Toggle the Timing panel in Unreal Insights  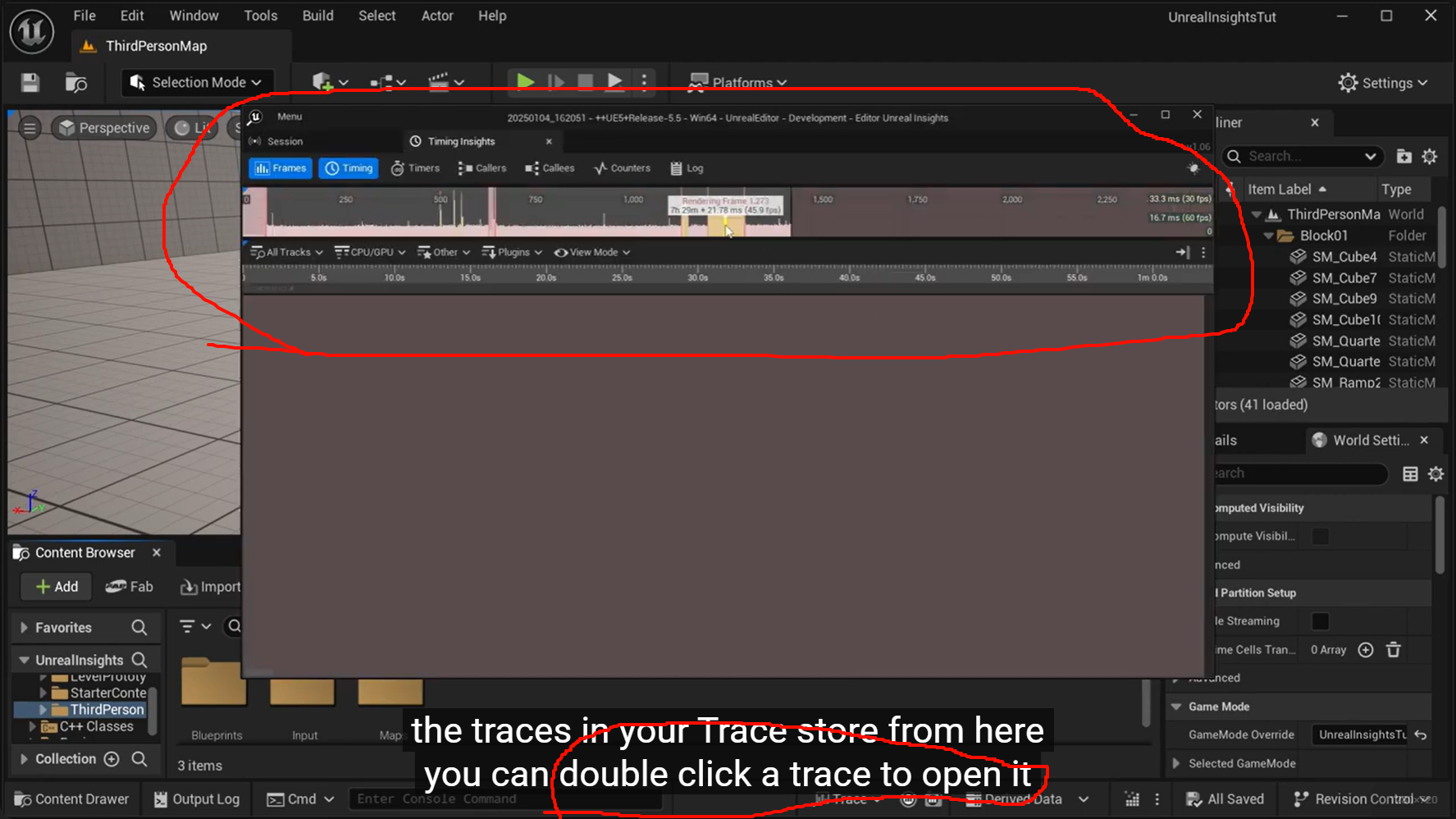(x=349, y=168)
